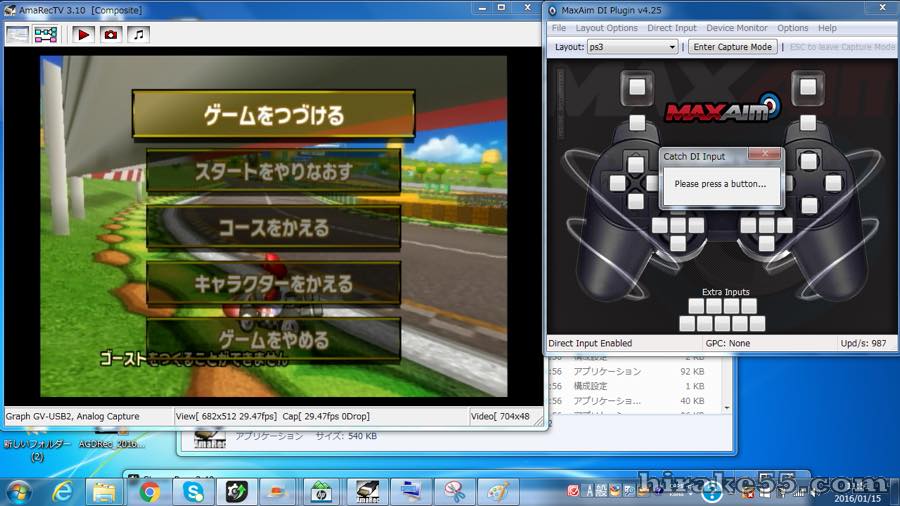This screenshot has width=900, height=506.
Task: Open the Direct Input menu
Action: point(672,28)
